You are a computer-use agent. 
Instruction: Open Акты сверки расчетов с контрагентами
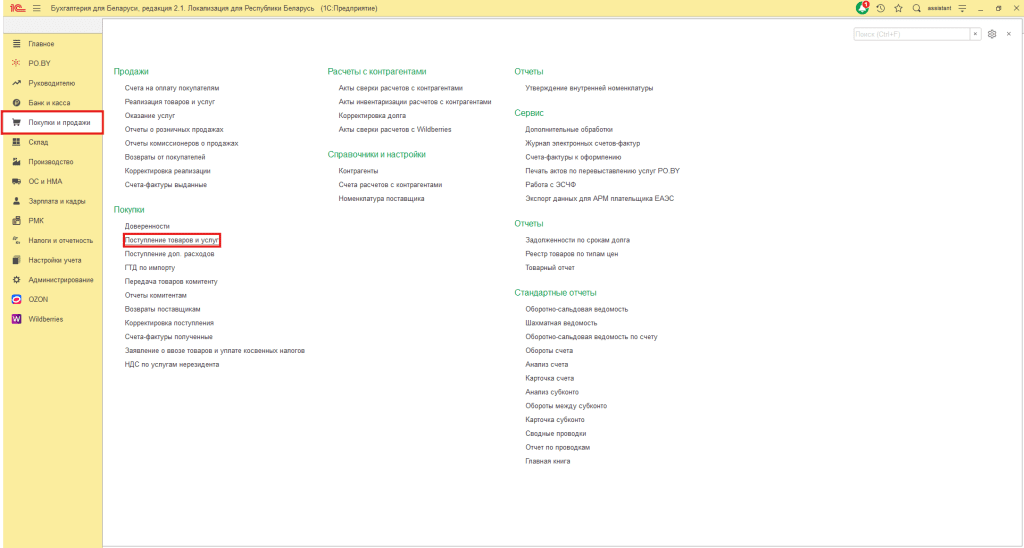pos(400,88)
